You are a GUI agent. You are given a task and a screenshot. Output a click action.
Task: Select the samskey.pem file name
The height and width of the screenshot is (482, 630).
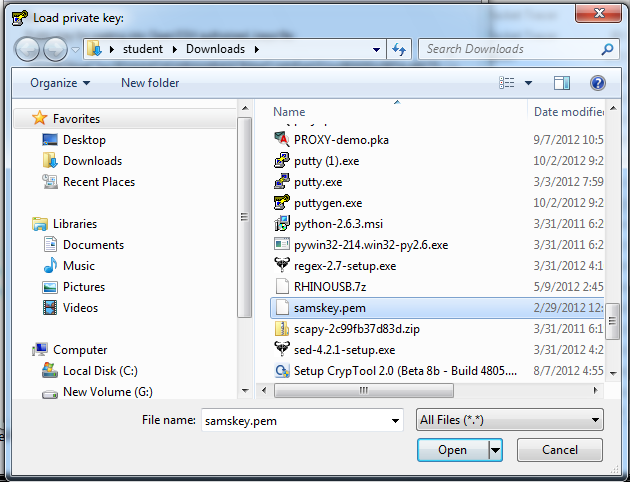click(329, 308)
